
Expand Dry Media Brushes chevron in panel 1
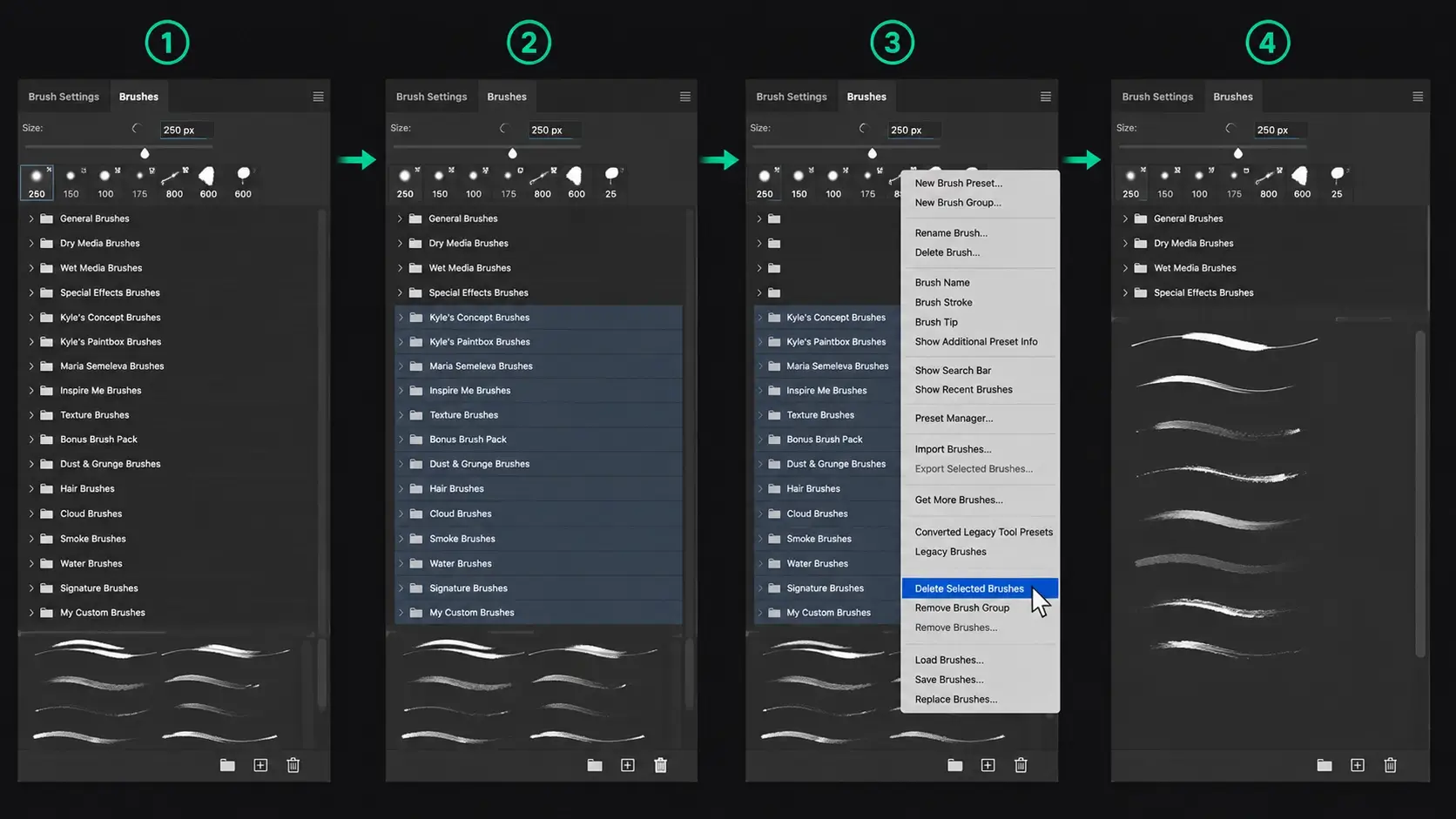point(31,244)
